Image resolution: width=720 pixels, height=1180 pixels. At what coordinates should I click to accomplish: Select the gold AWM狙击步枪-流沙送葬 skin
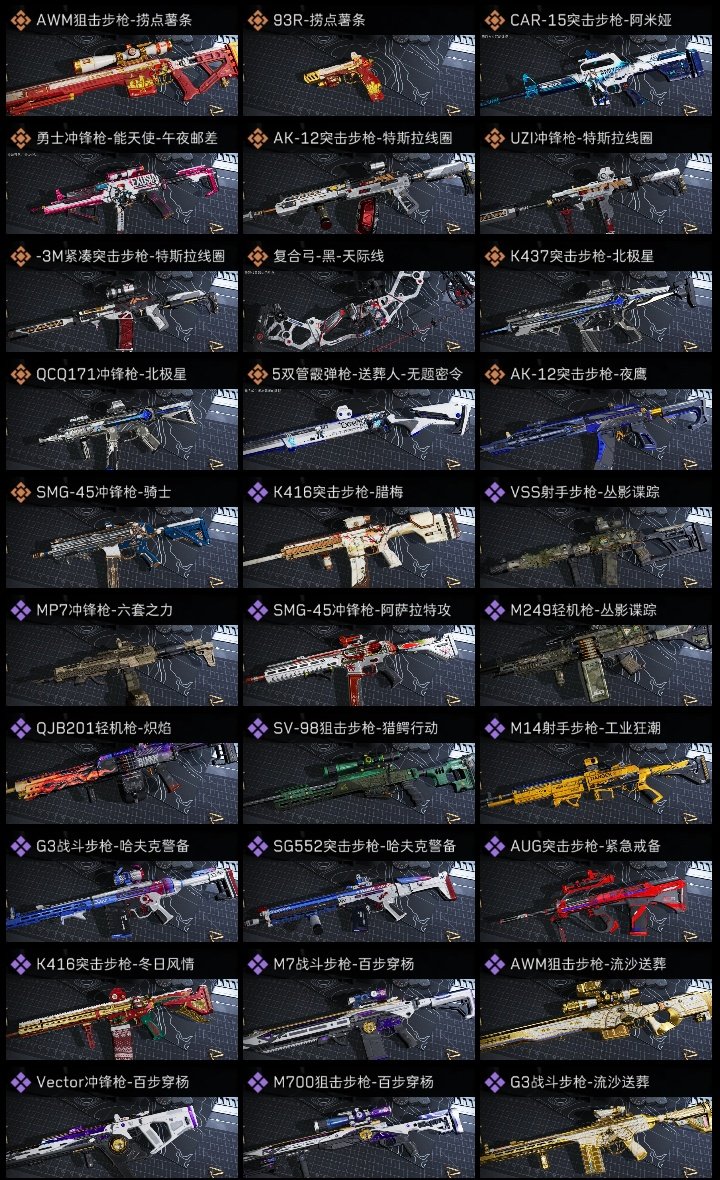596,1019
